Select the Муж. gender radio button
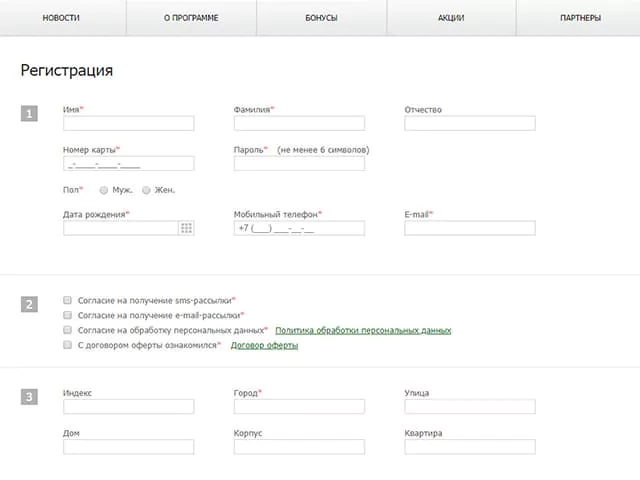Image resolution: width=640 pixels, height=480 pixels. point(104,190)
